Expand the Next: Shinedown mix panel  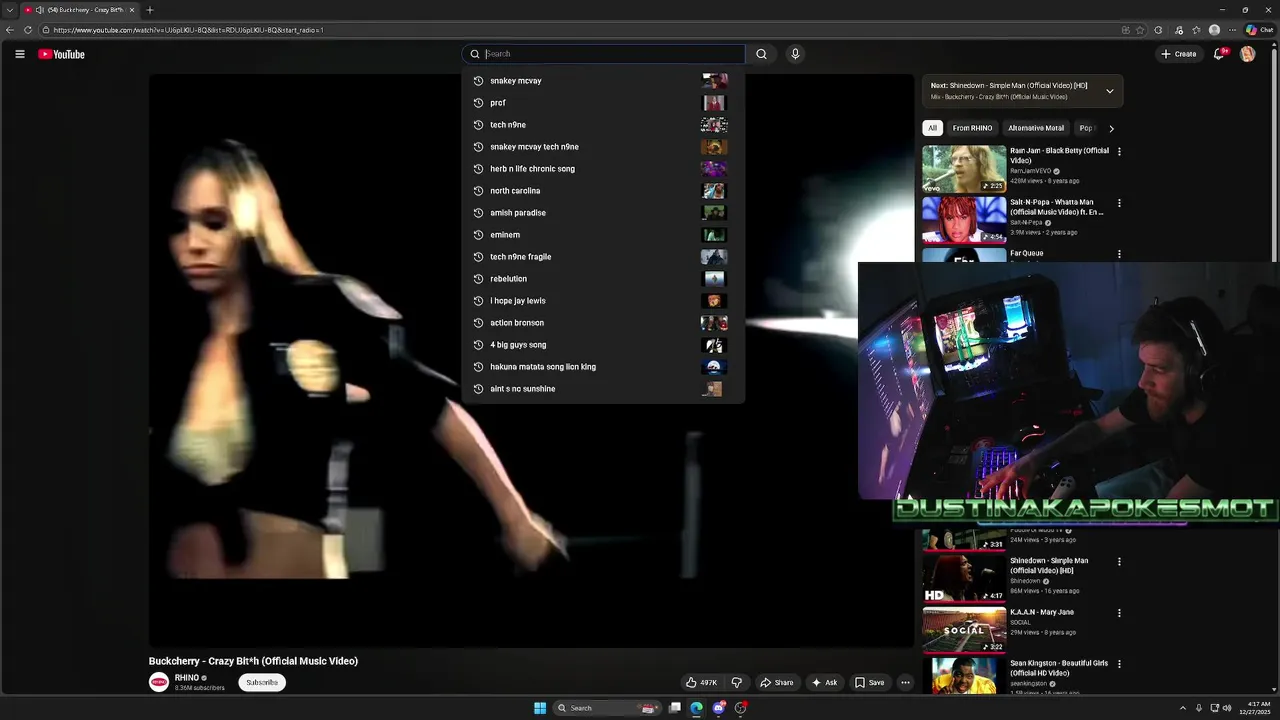pyautogui.click(x=1109, y=91)
